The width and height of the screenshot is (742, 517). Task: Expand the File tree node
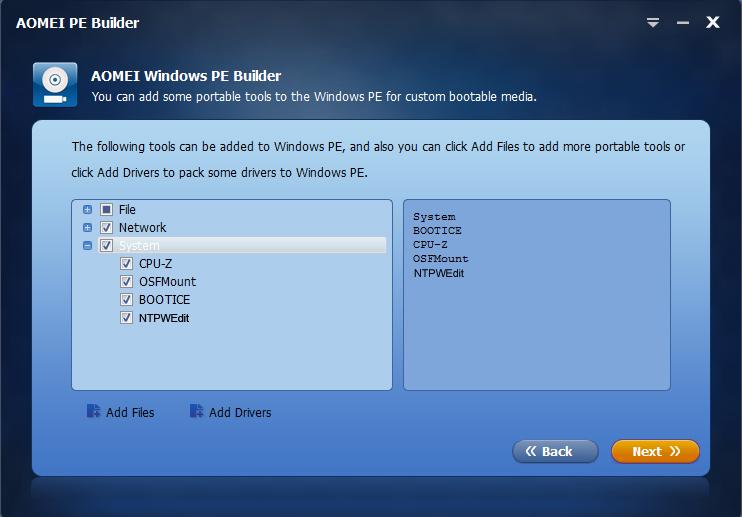point(87,209)
